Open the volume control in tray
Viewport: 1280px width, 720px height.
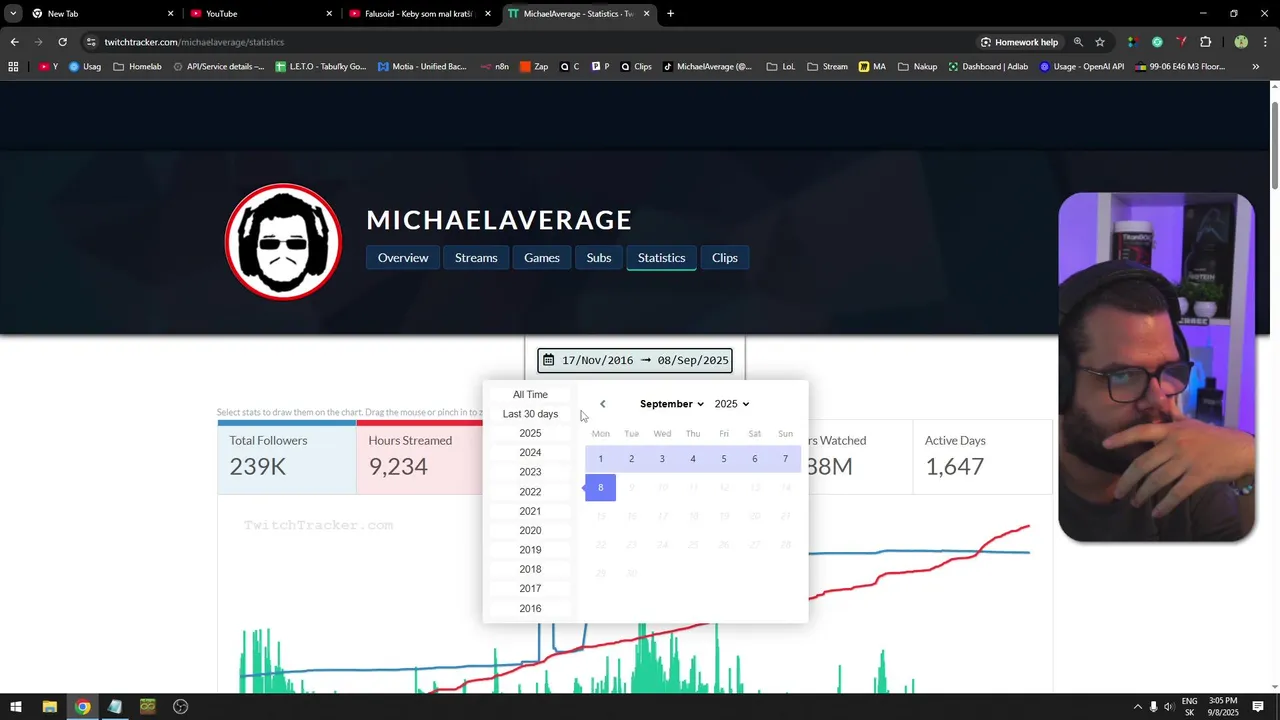1169,707
